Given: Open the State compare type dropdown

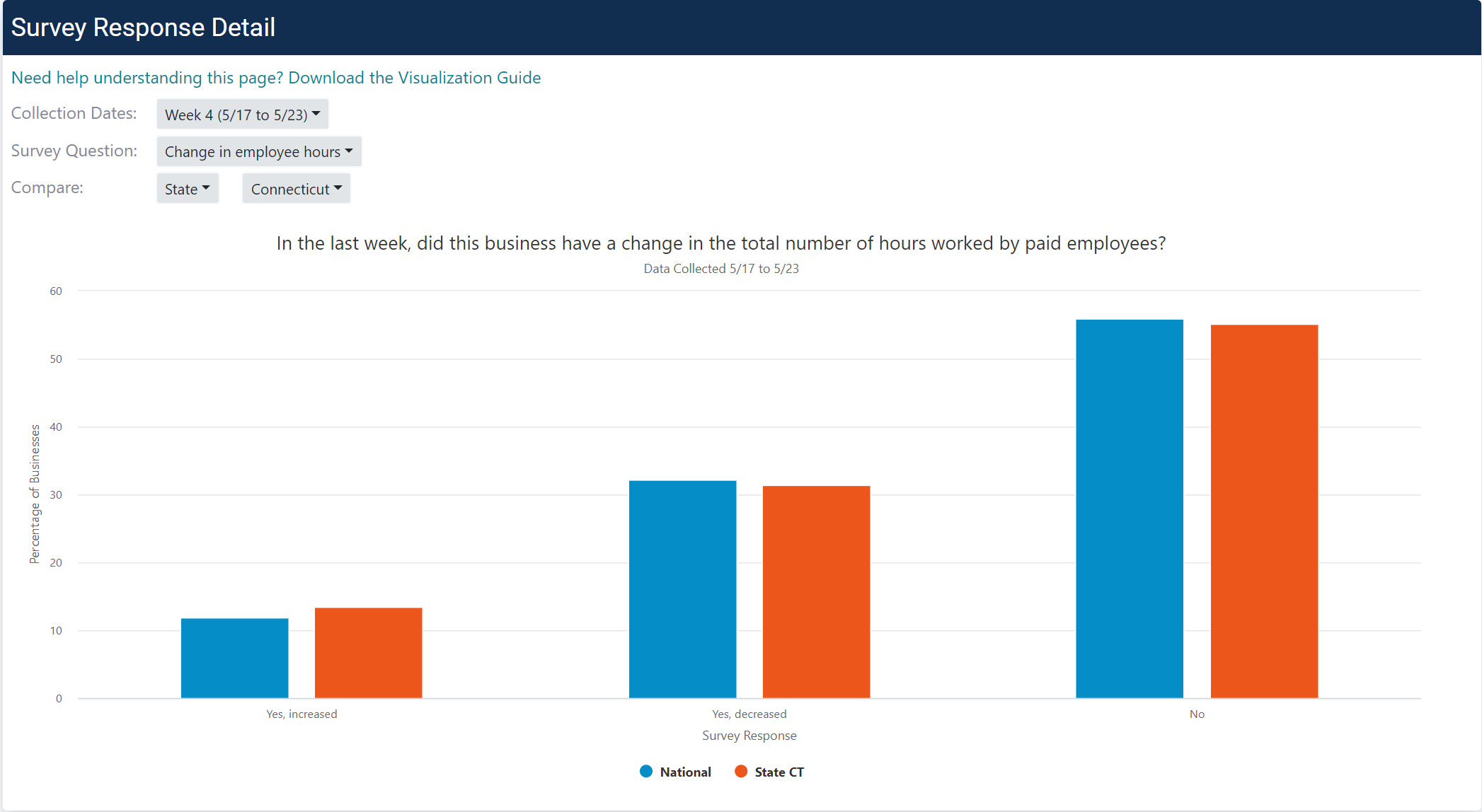Looking at the screenshot, I should (187, 189).
